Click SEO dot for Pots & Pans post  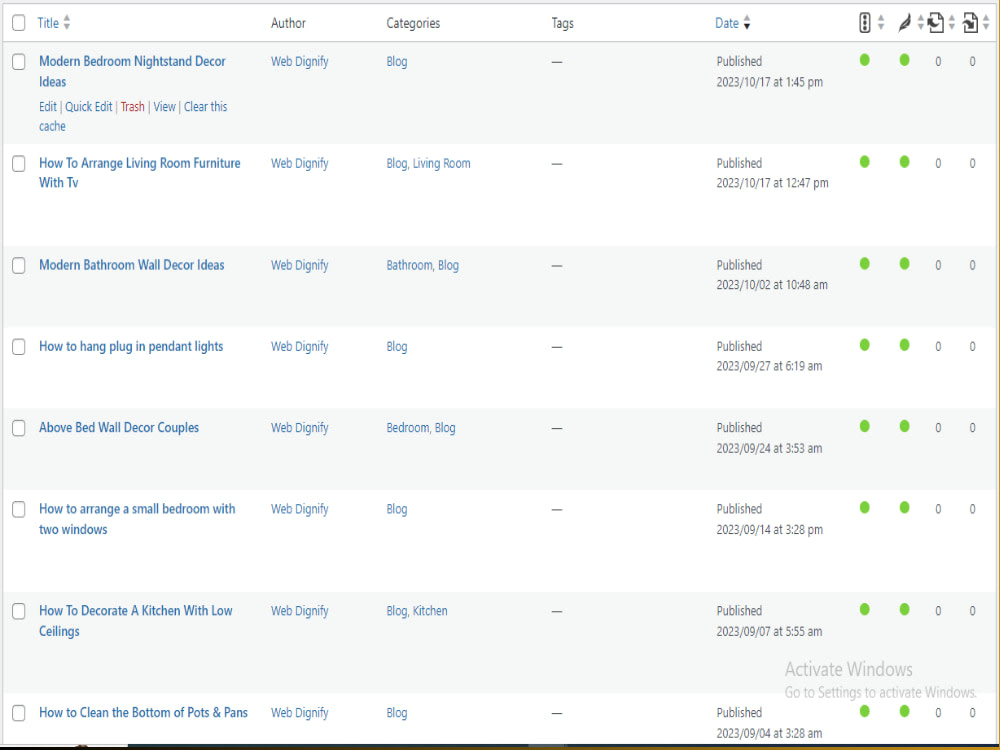coord(864,711)
